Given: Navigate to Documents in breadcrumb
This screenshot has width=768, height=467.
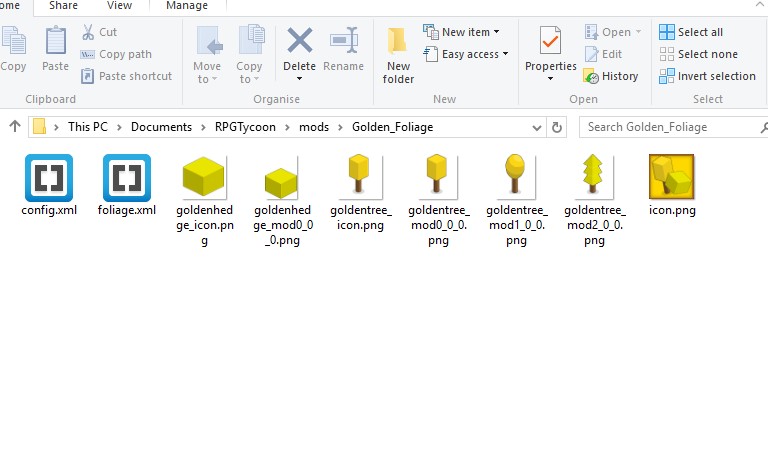Looking at the screenshot, I should (161, 127).
